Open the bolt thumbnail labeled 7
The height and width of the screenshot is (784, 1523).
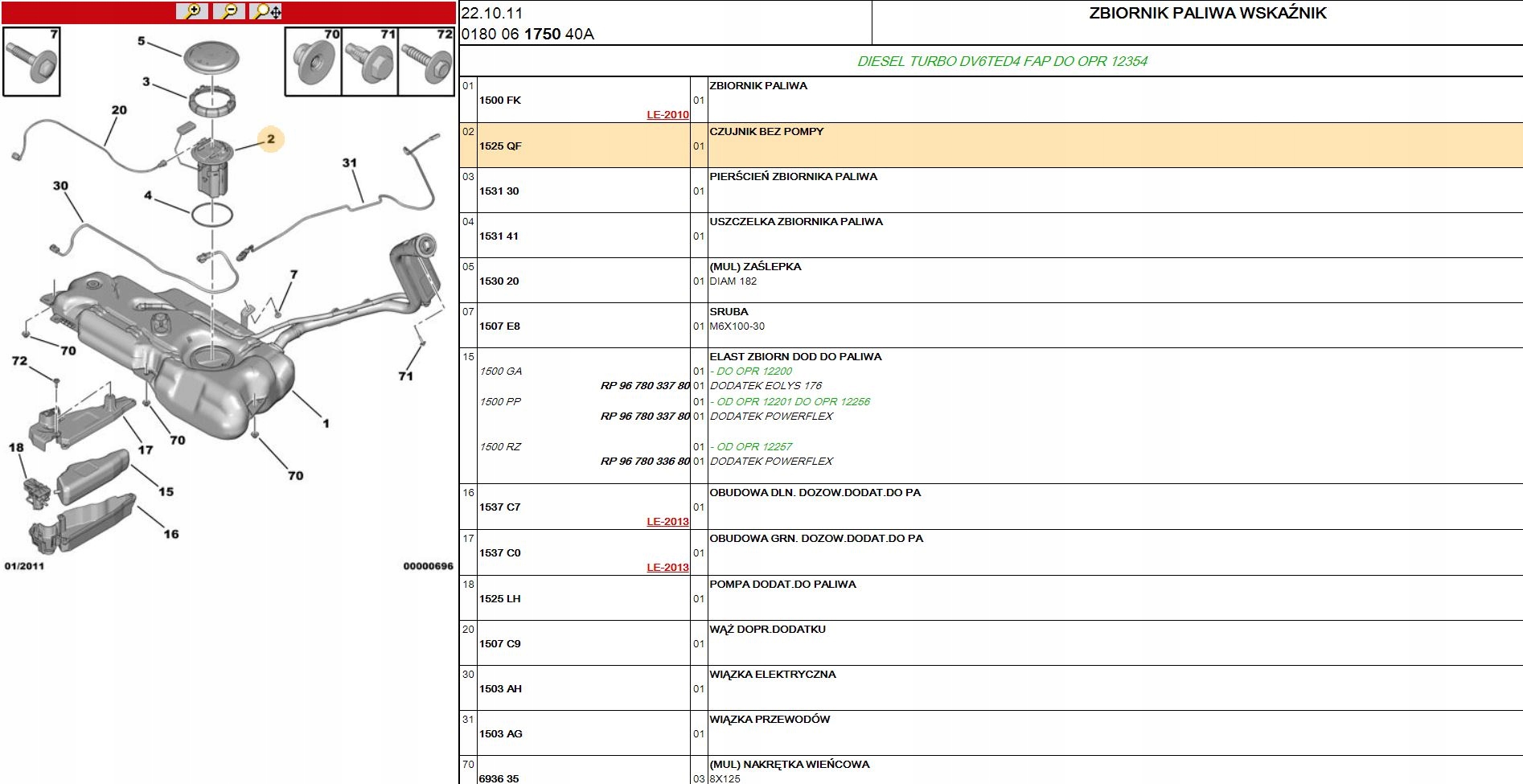click(31, 61)
